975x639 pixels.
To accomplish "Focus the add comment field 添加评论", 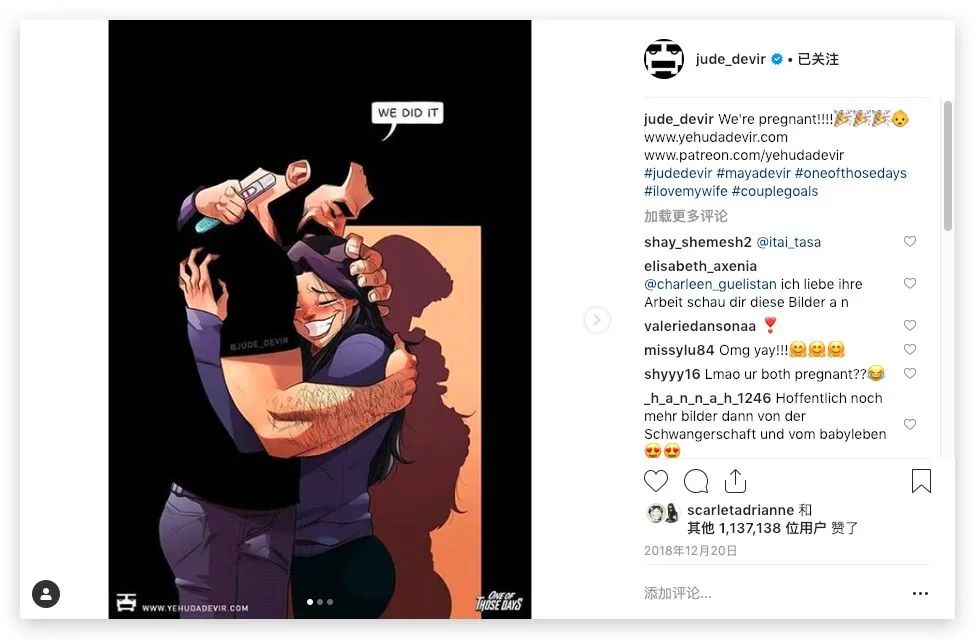I will [771, 594].
